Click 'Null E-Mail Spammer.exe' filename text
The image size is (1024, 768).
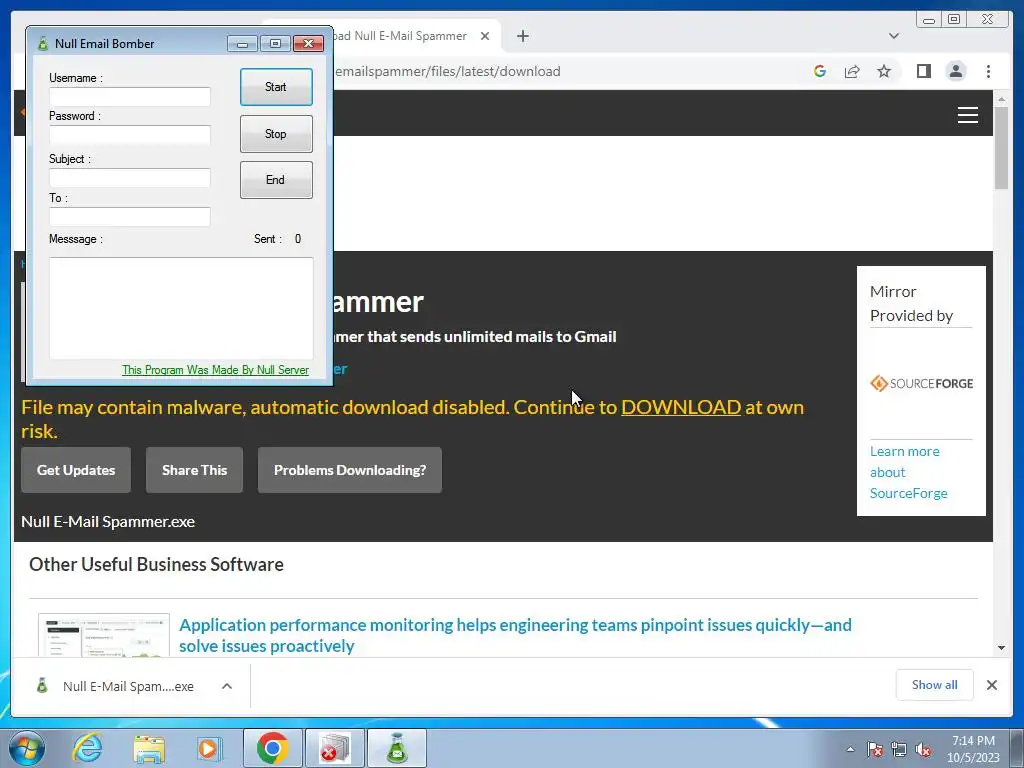(108, 522)
